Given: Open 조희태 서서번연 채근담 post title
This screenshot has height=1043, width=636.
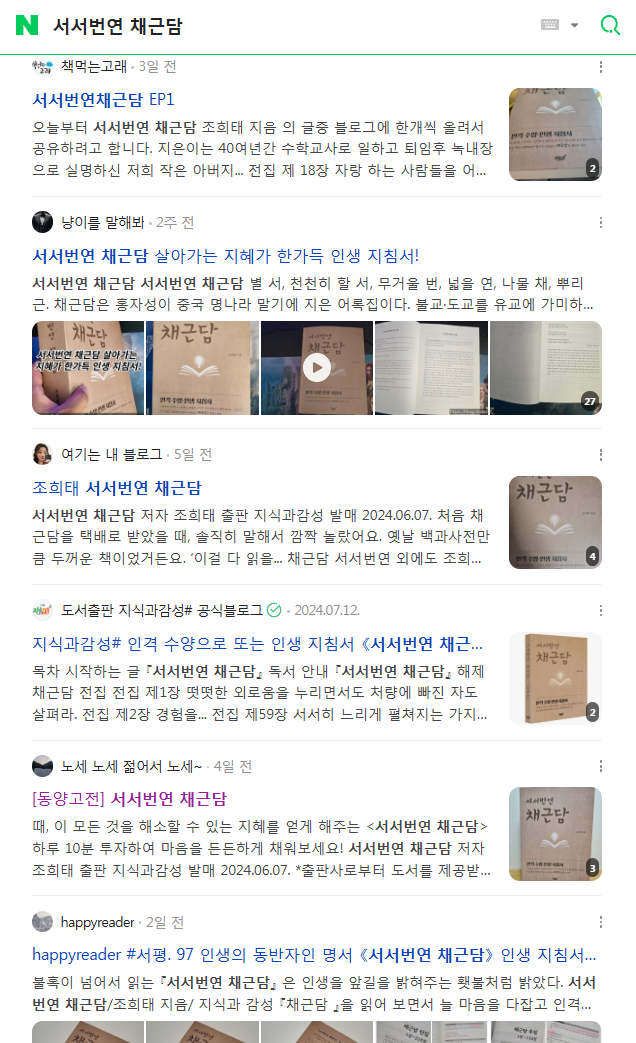Looking at the screenshot, I should pyautogui.click(x=117, y=488).
